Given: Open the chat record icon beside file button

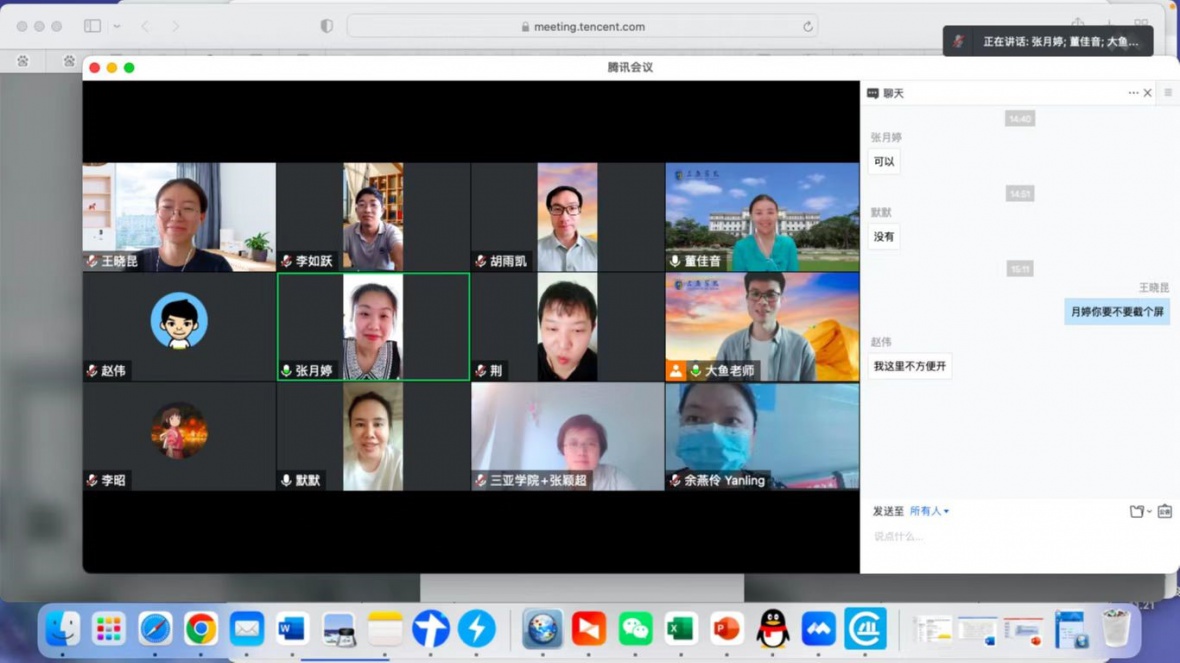Looking at the screenshot, I should coord(1164,511).
